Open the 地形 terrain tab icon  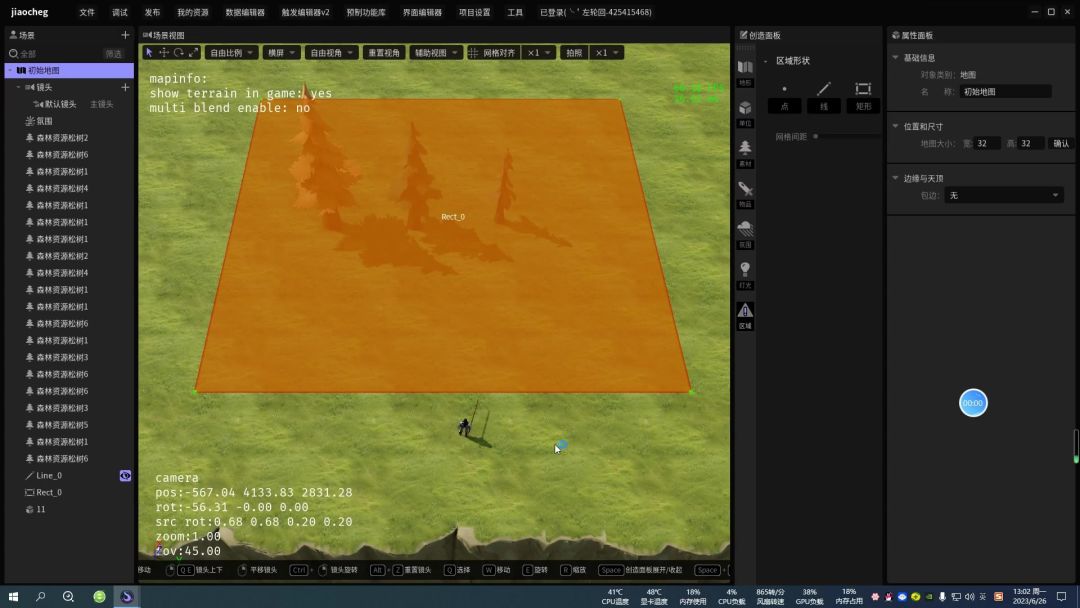coord(745,72)
